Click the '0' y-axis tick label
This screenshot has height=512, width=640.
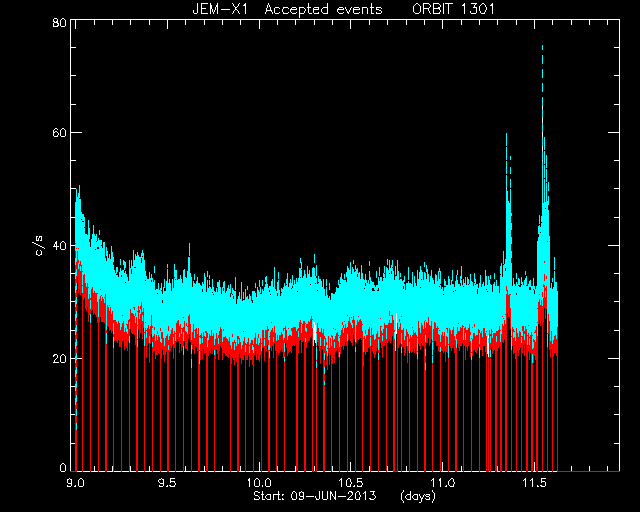(63, 467)
